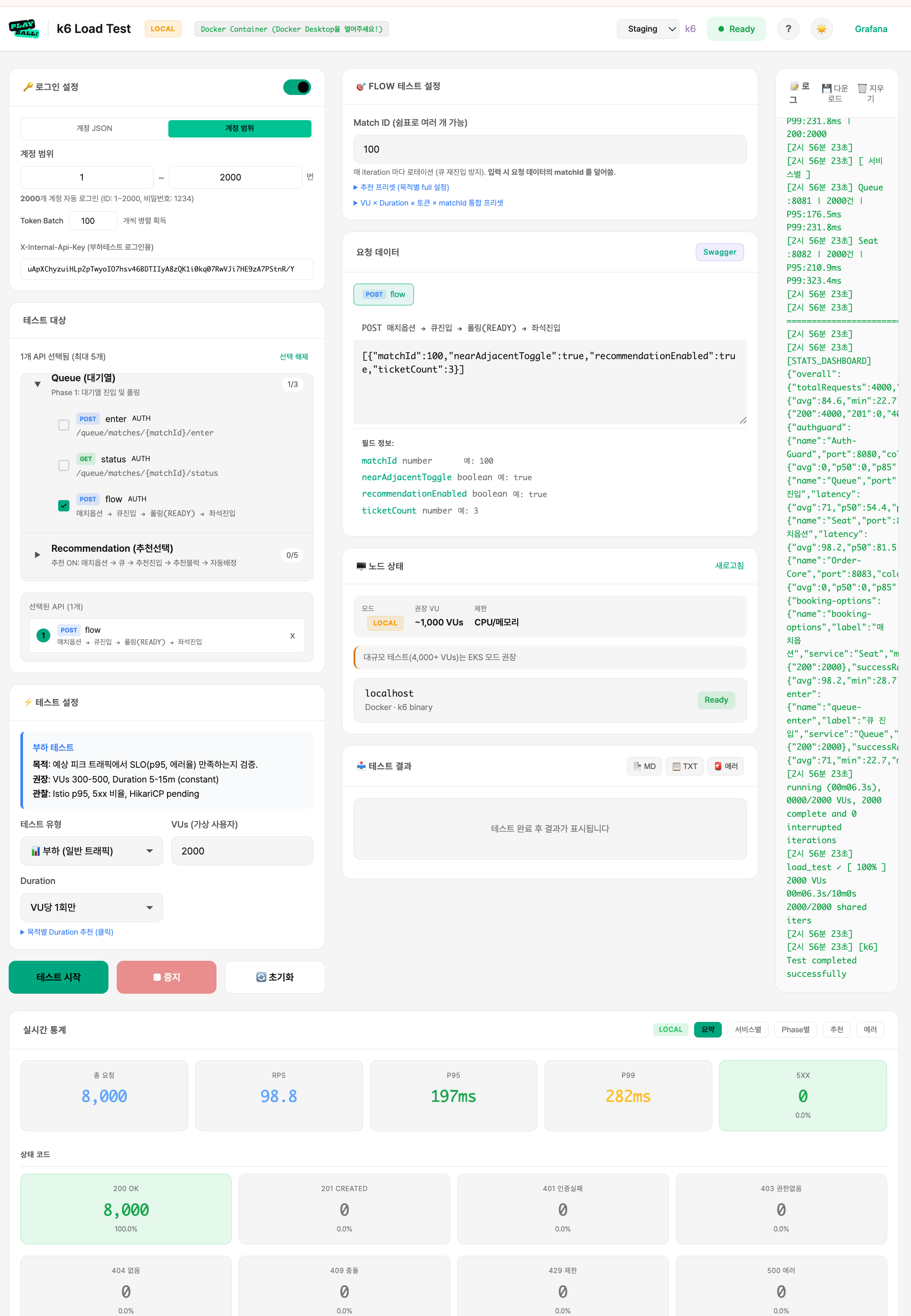
Task: Toggle the 로그인 설정 switch off
Action: pos(297,87)
